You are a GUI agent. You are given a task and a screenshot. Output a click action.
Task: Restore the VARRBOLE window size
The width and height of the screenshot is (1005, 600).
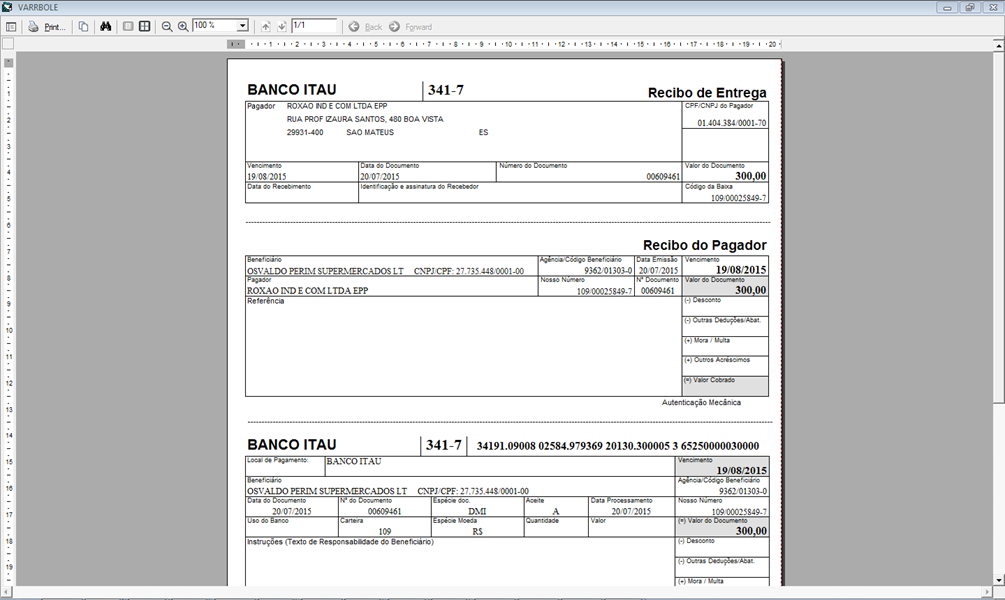point(970,7)
